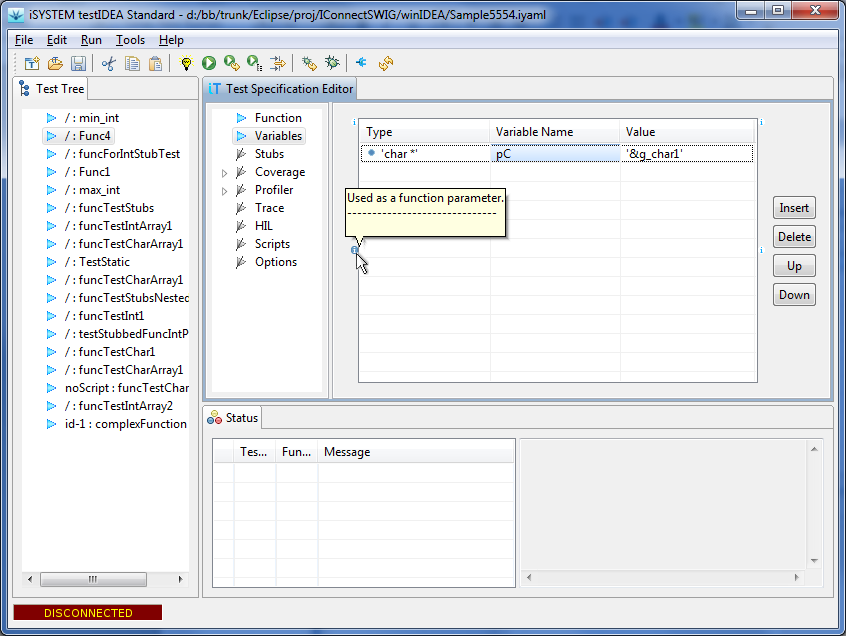This screenshot has width=846, height=636.
Task: Select test '/ : min_int' in the tree
Action: point(92,118)
